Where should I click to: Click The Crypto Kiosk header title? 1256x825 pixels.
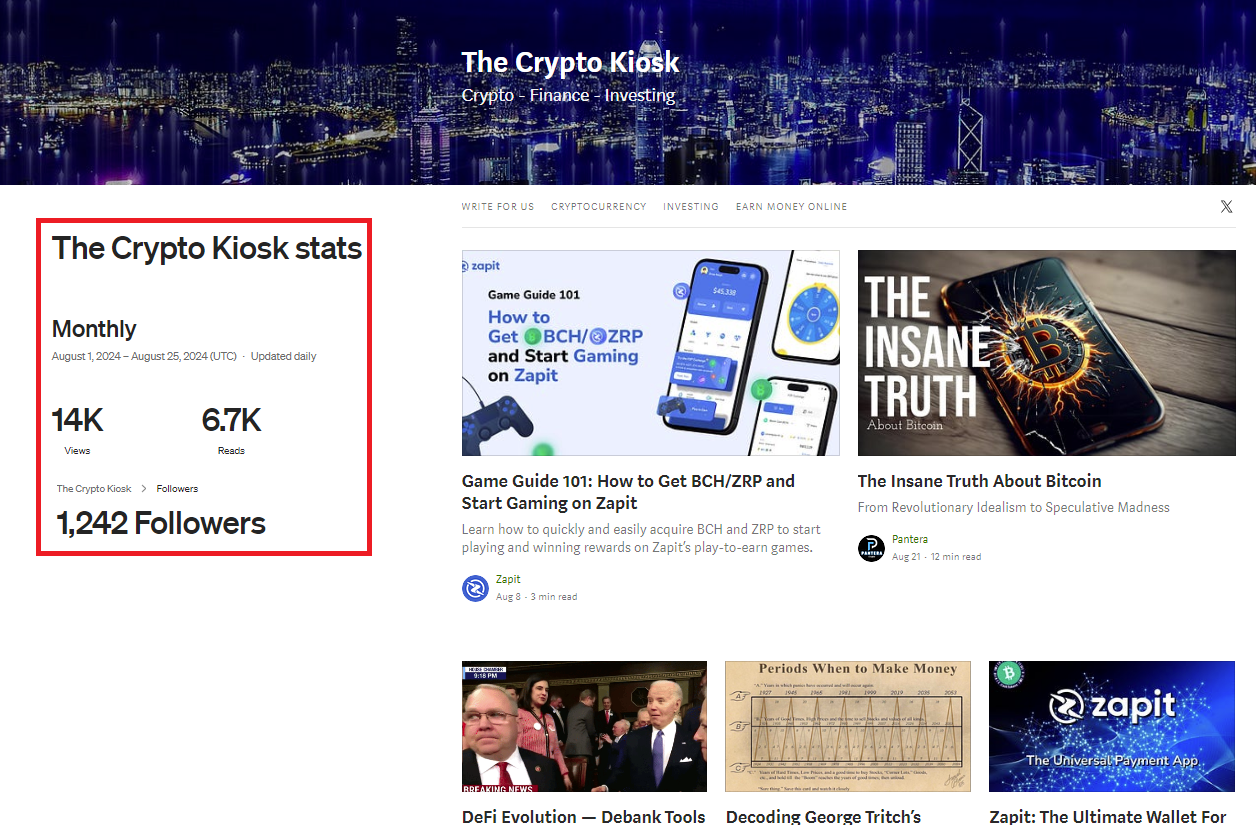pyautogui.click(x=570, y=62)
